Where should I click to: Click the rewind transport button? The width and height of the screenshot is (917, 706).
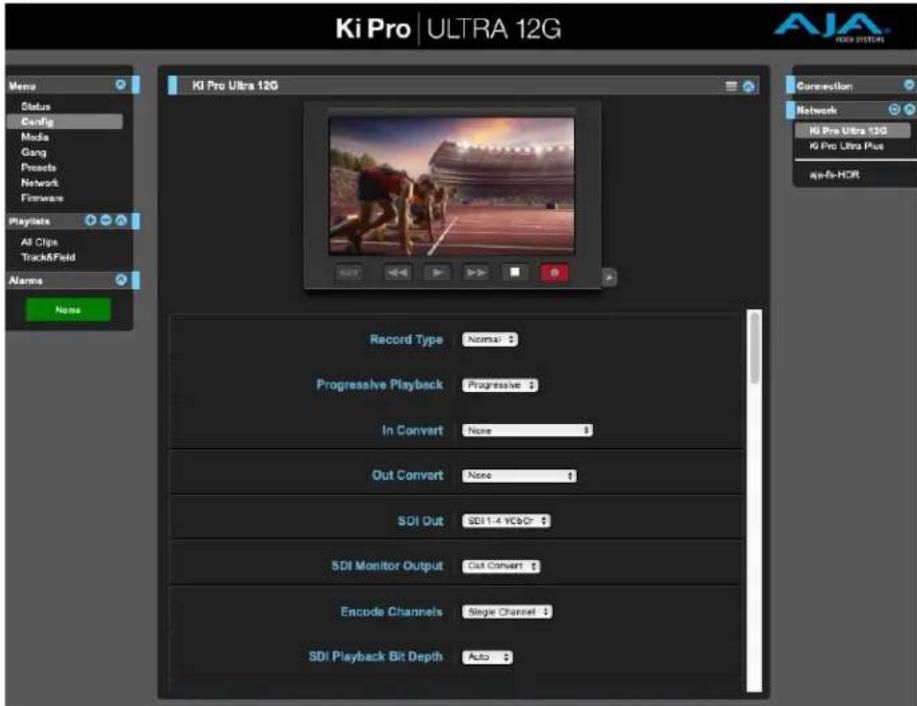(x=398, y=273)
